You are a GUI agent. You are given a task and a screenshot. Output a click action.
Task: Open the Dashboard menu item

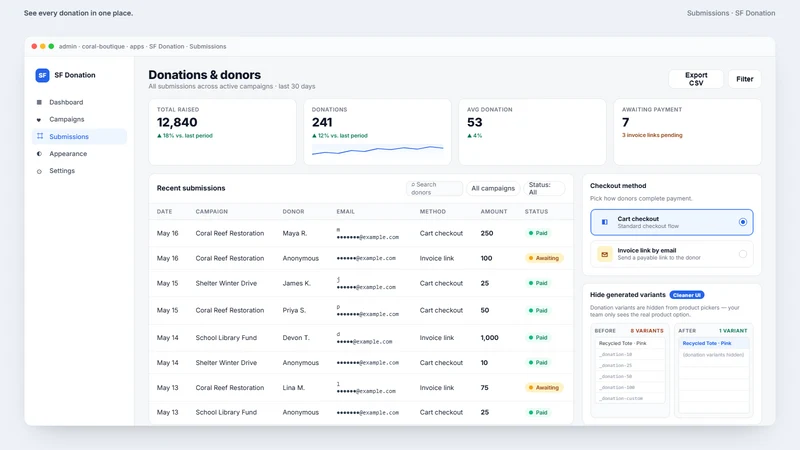pyautogui.click(x=80, y=102)
